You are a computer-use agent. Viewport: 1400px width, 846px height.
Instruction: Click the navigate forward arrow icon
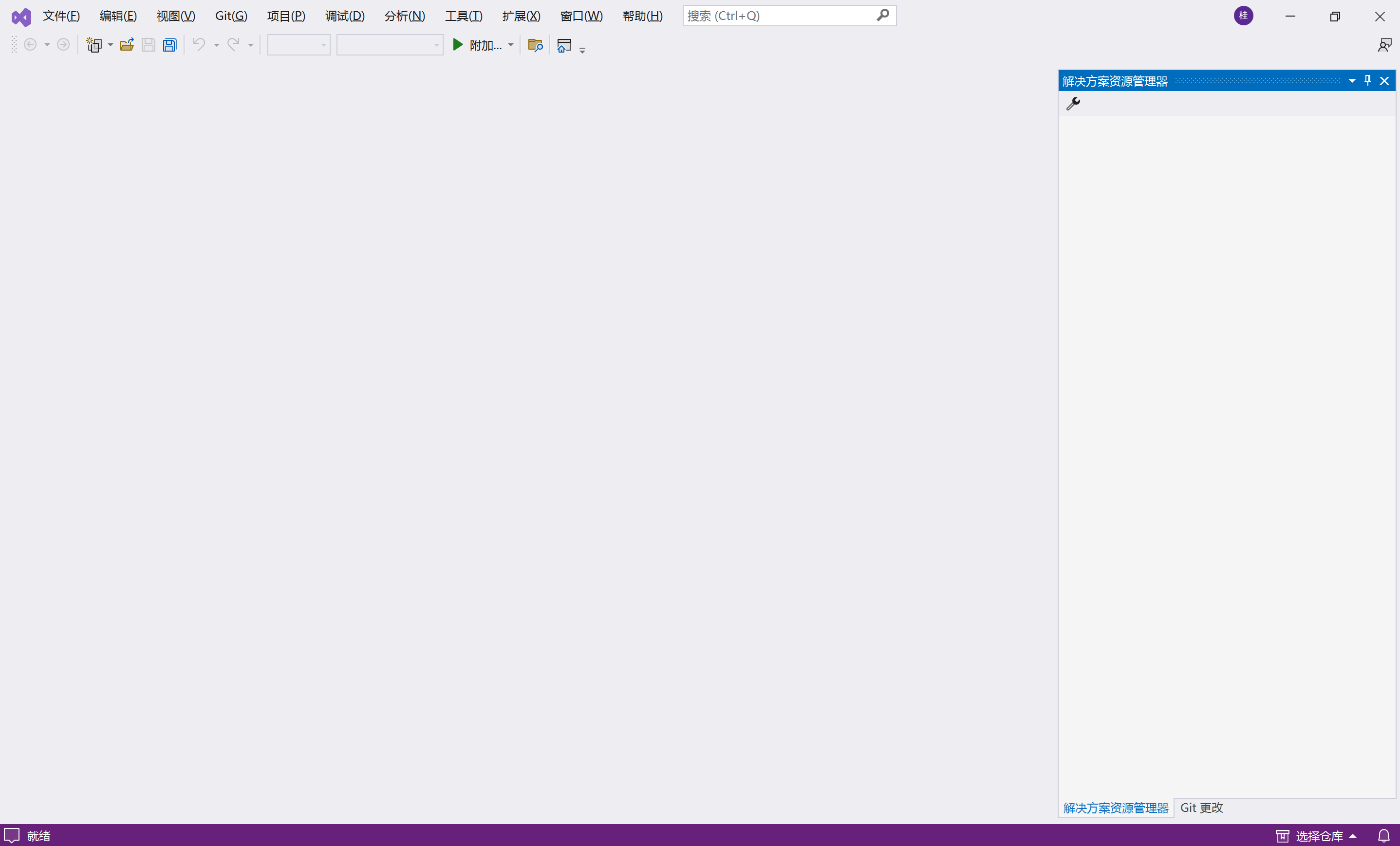pos(63,44)
